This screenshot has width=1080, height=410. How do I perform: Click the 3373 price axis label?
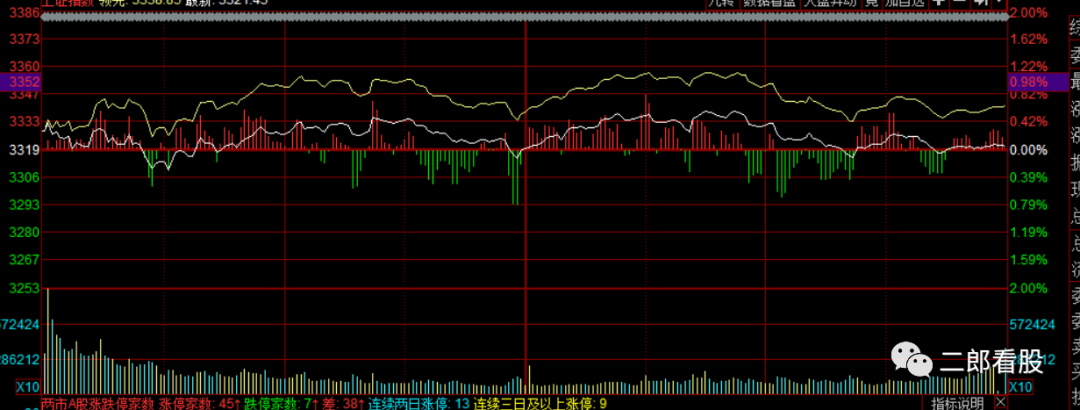click(x=25, y=40)
